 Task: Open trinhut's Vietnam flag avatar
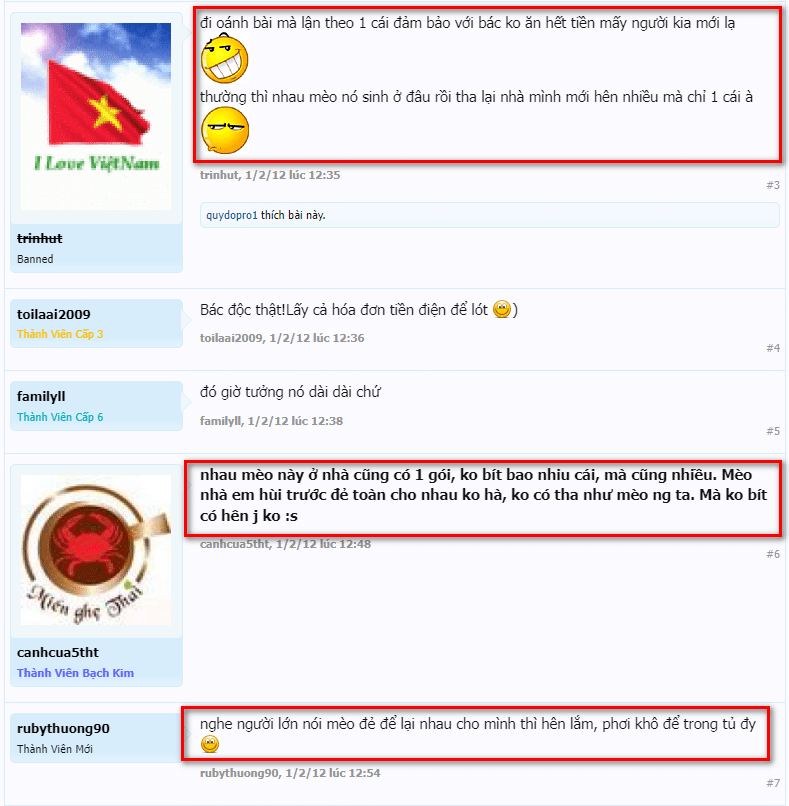96,116
